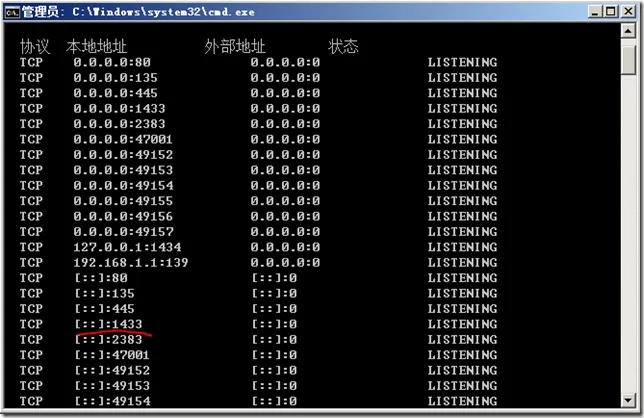The height and width of the screenshot is (418, 644).
Task: Select IPv6 local address [::]:80
Action: point(101,278)
